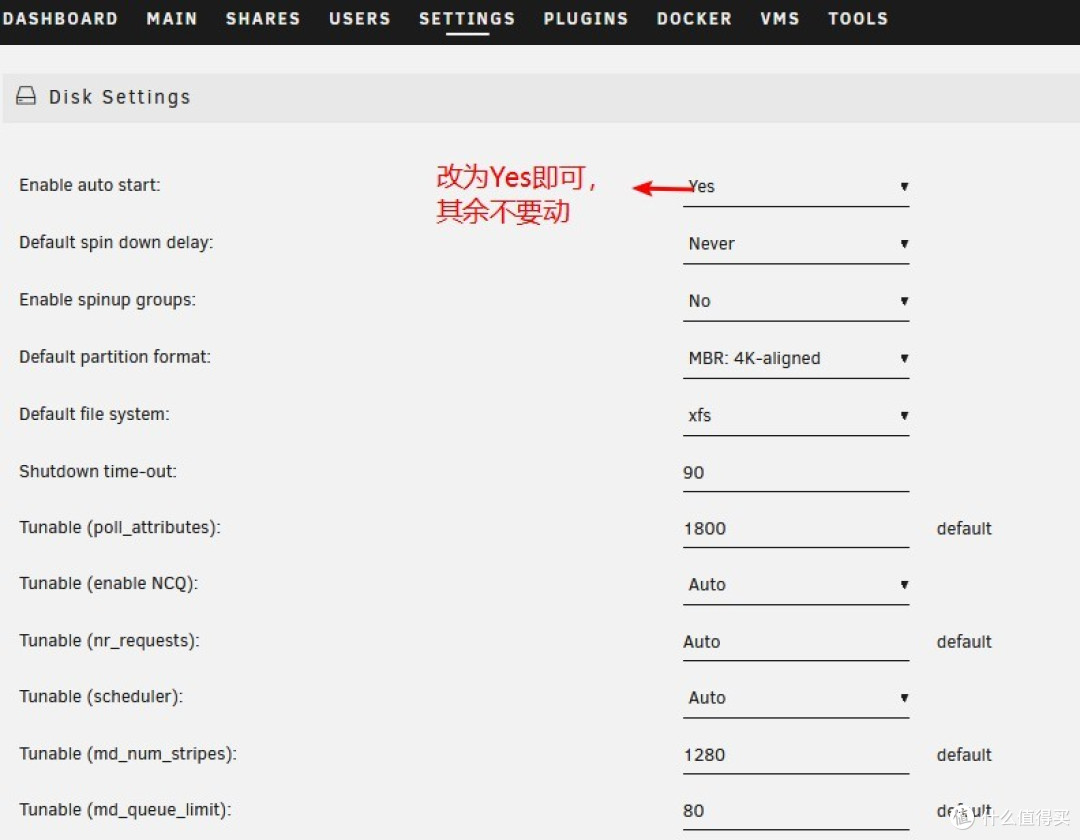Screen dimensions: 1080x840
Task: Go to the Tools tab
Action: pos(858,19)
